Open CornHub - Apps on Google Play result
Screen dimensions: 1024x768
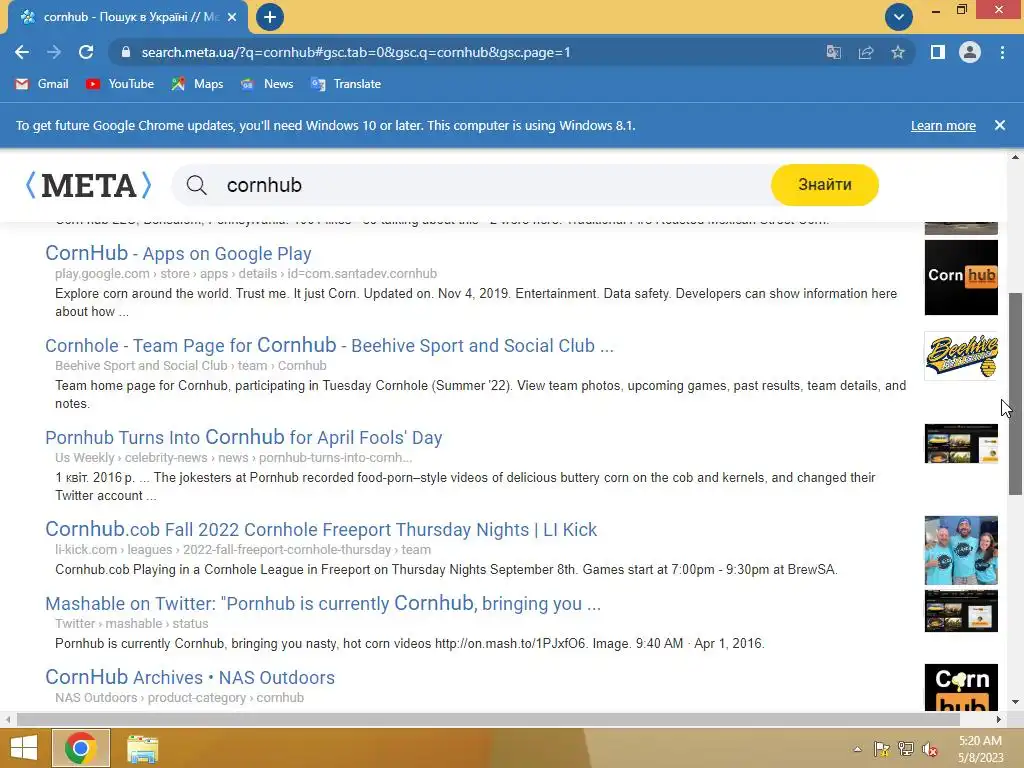coord(178,253)
